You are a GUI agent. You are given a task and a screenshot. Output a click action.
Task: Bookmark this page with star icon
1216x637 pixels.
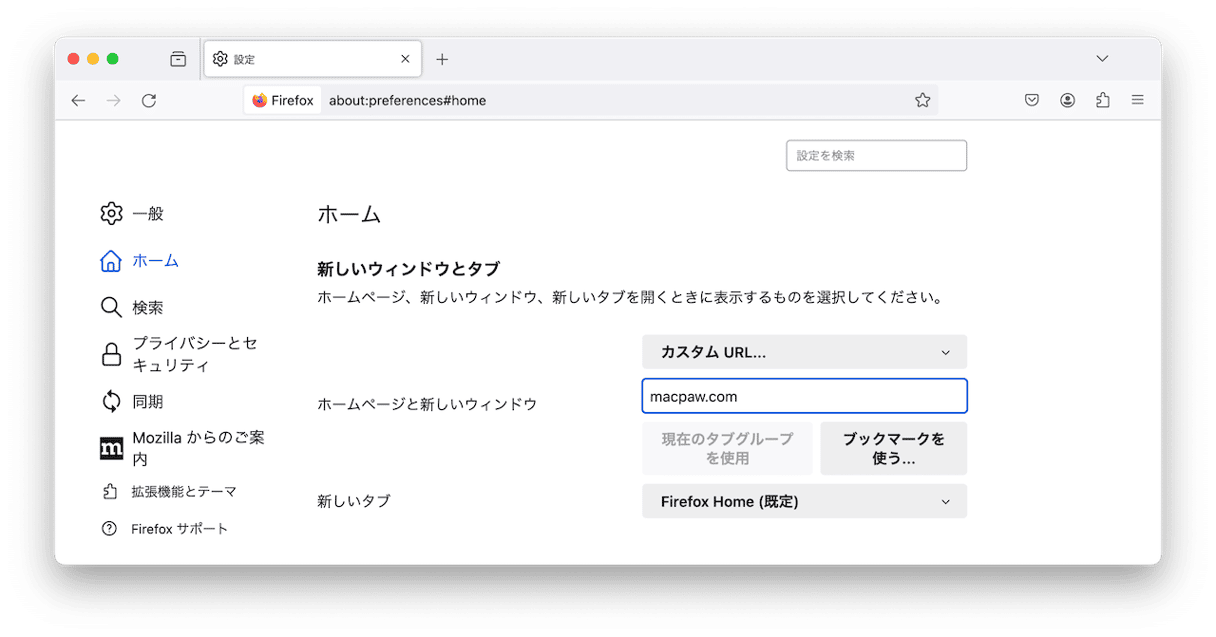coord(922,100)
